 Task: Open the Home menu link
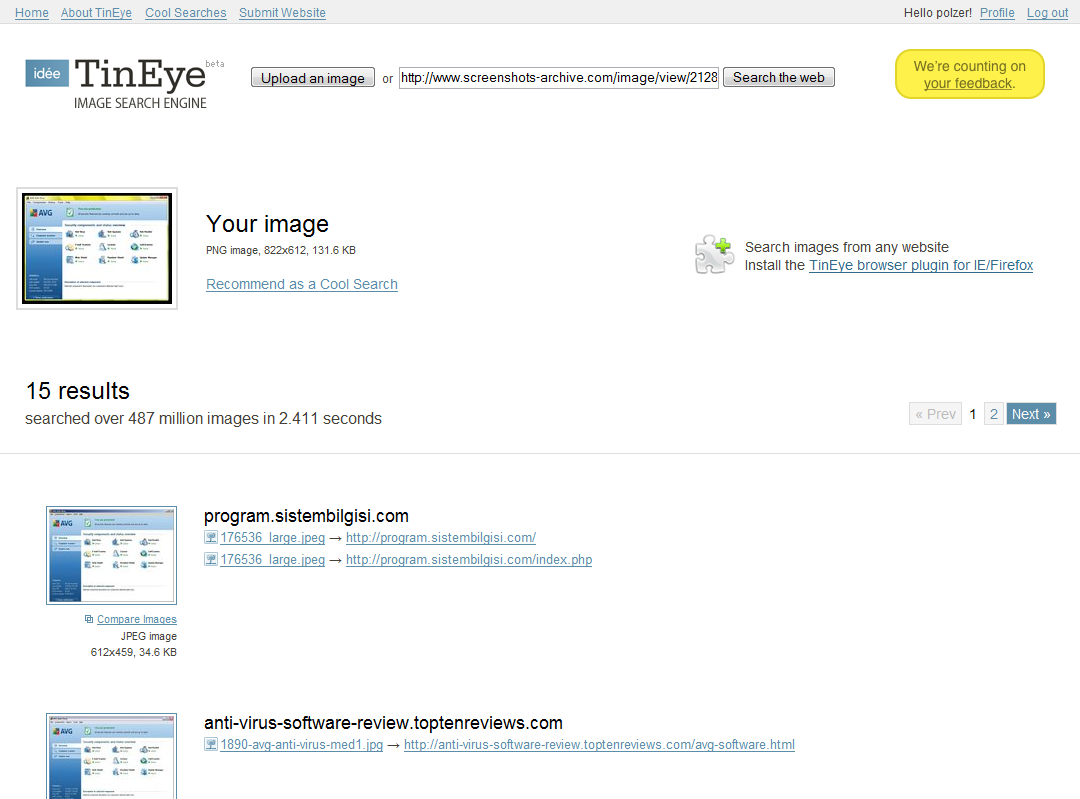[x=32, y=12]
